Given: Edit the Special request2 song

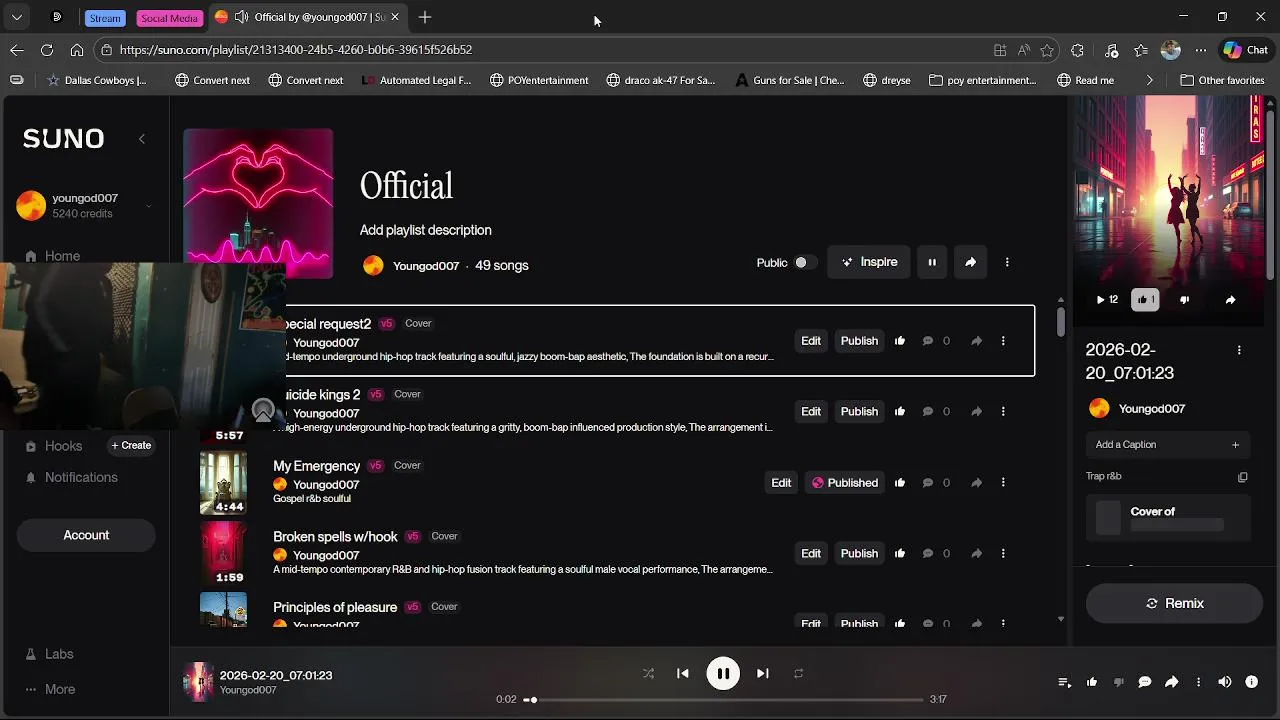Looking at the screenshot, I should coord(811,341).
